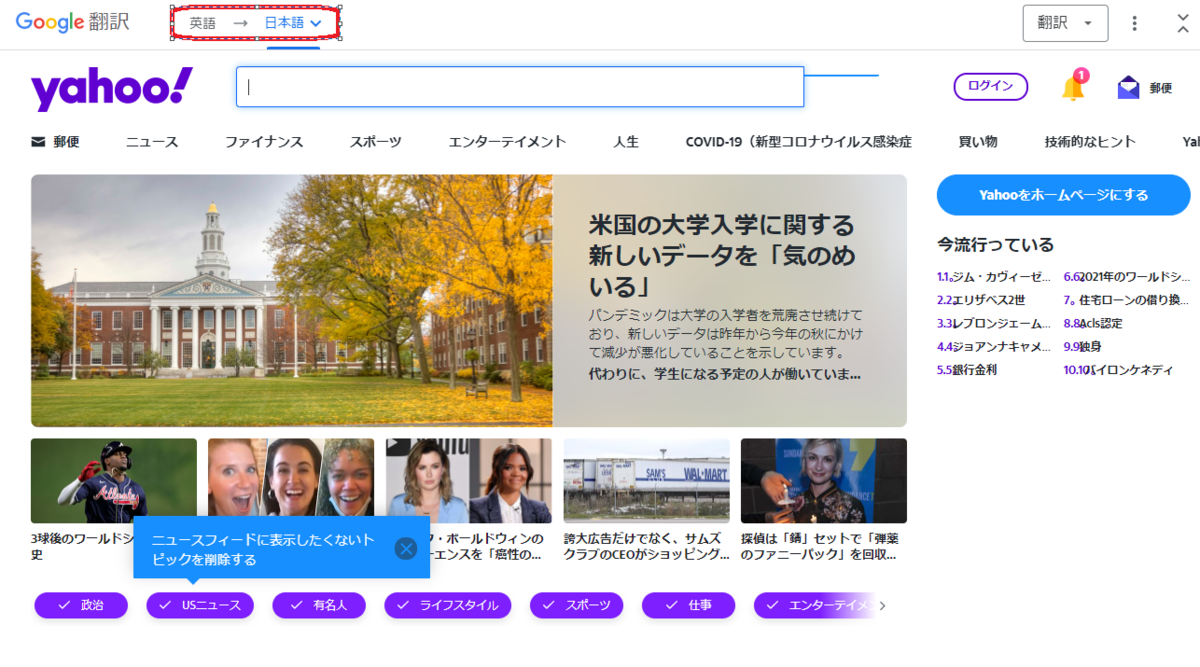Toggle the 有名人 topic chip
Image resolution: width=1200 pixels, height=667 pixels.
(319, 605)
